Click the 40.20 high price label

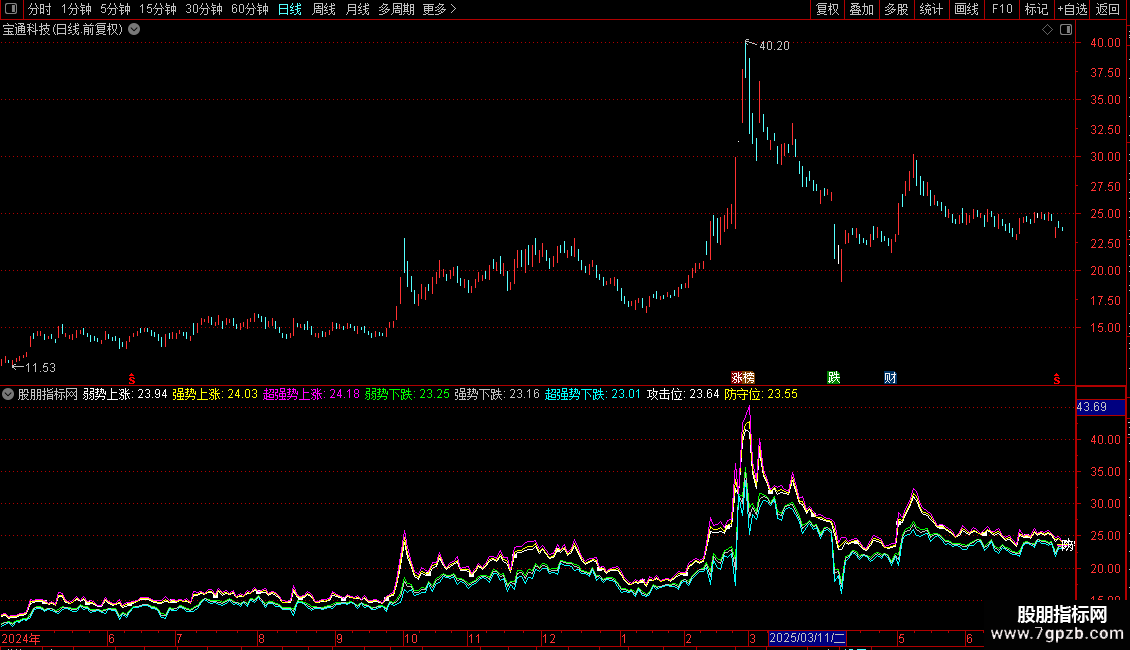pos(774,45)
